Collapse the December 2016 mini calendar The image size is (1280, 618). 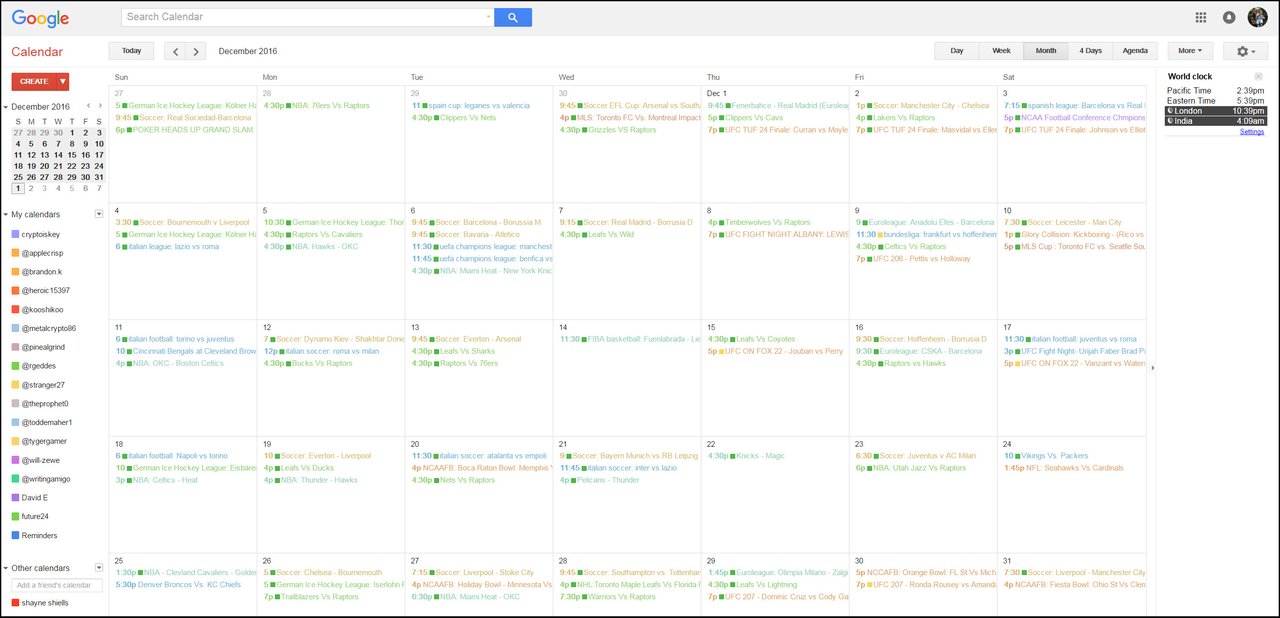tap(6, 107)
